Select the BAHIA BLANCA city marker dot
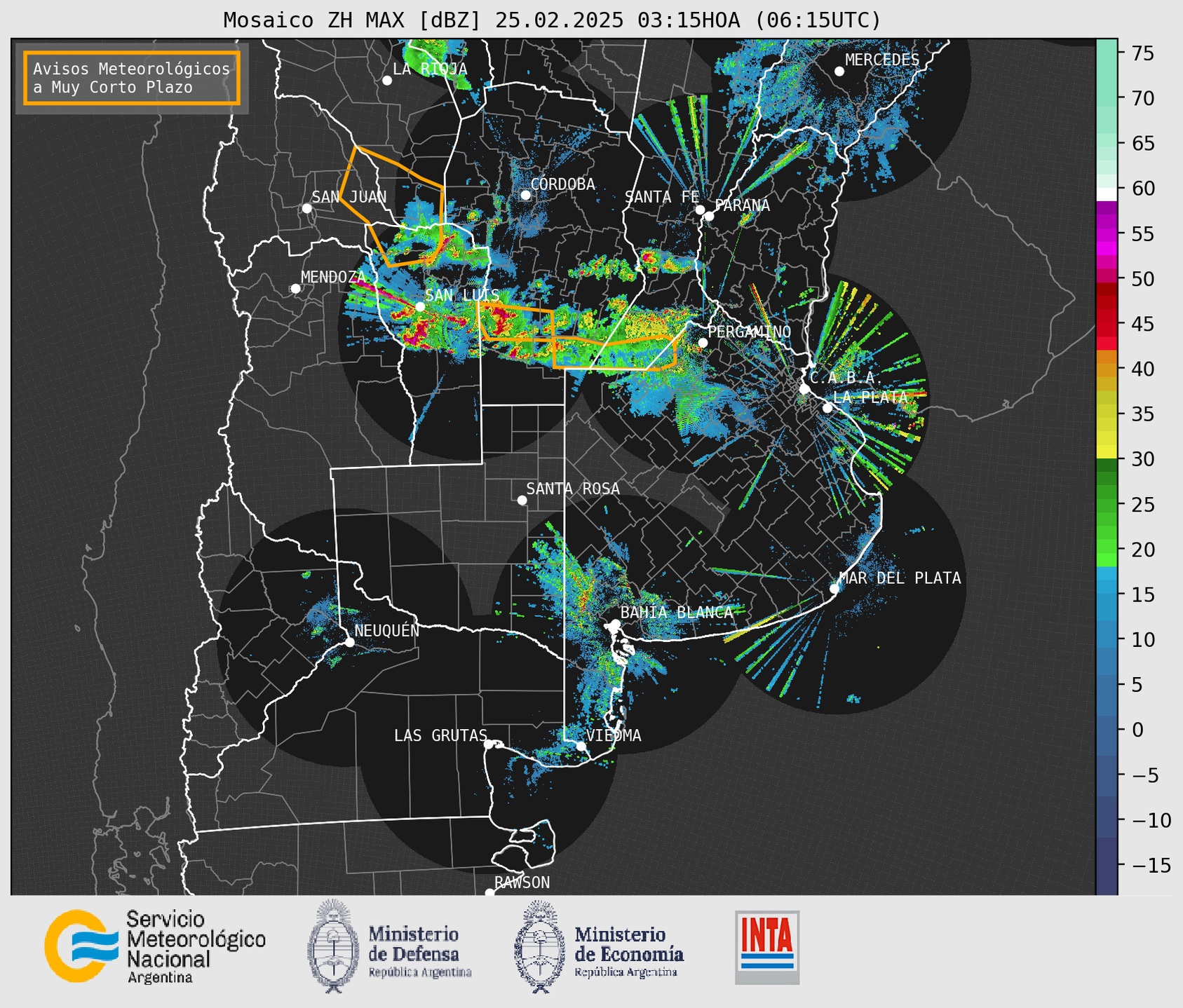 [615, 624]
